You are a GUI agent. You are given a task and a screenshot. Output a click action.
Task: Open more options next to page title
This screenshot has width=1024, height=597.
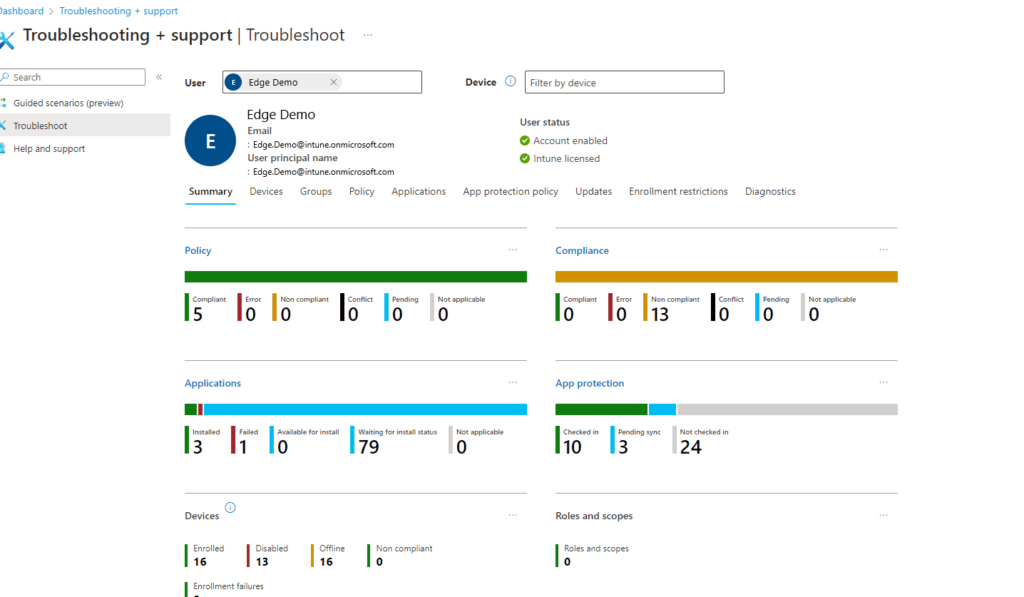pyautogui.click(x=368, y=35)
